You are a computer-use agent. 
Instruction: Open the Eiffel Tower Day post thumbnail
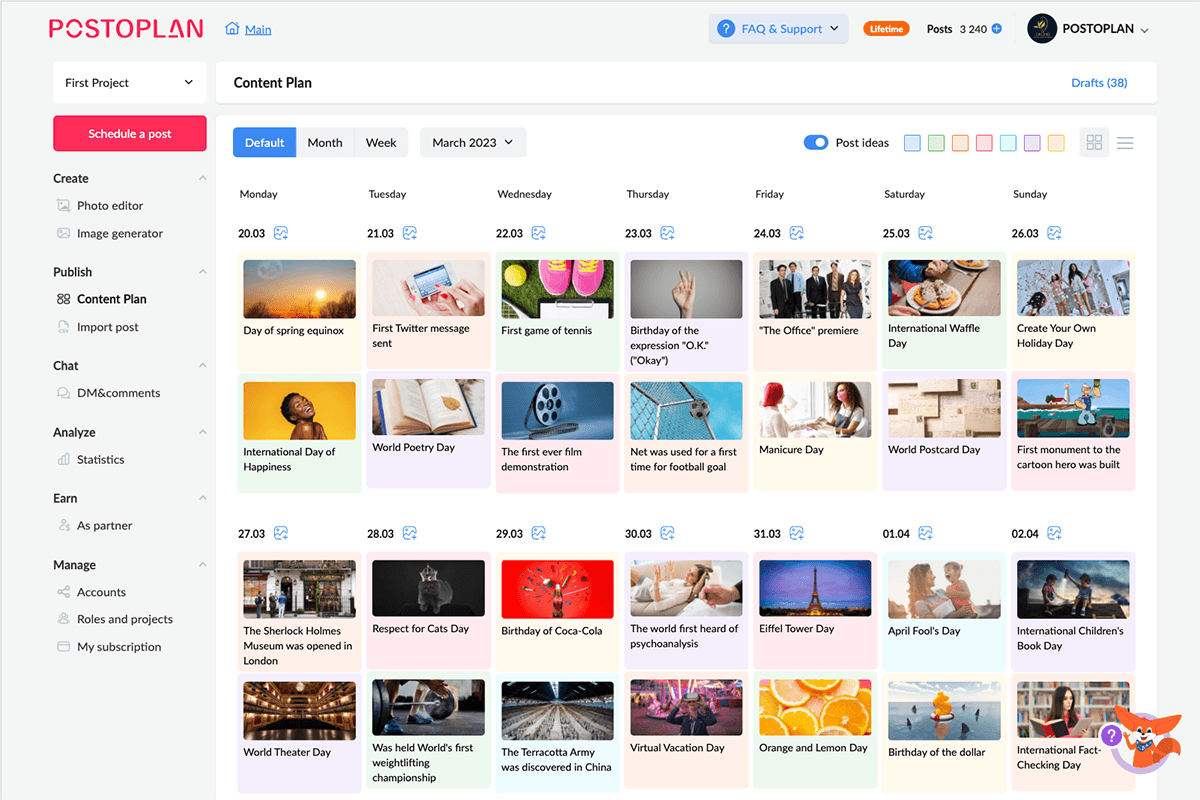click(815, 588)
